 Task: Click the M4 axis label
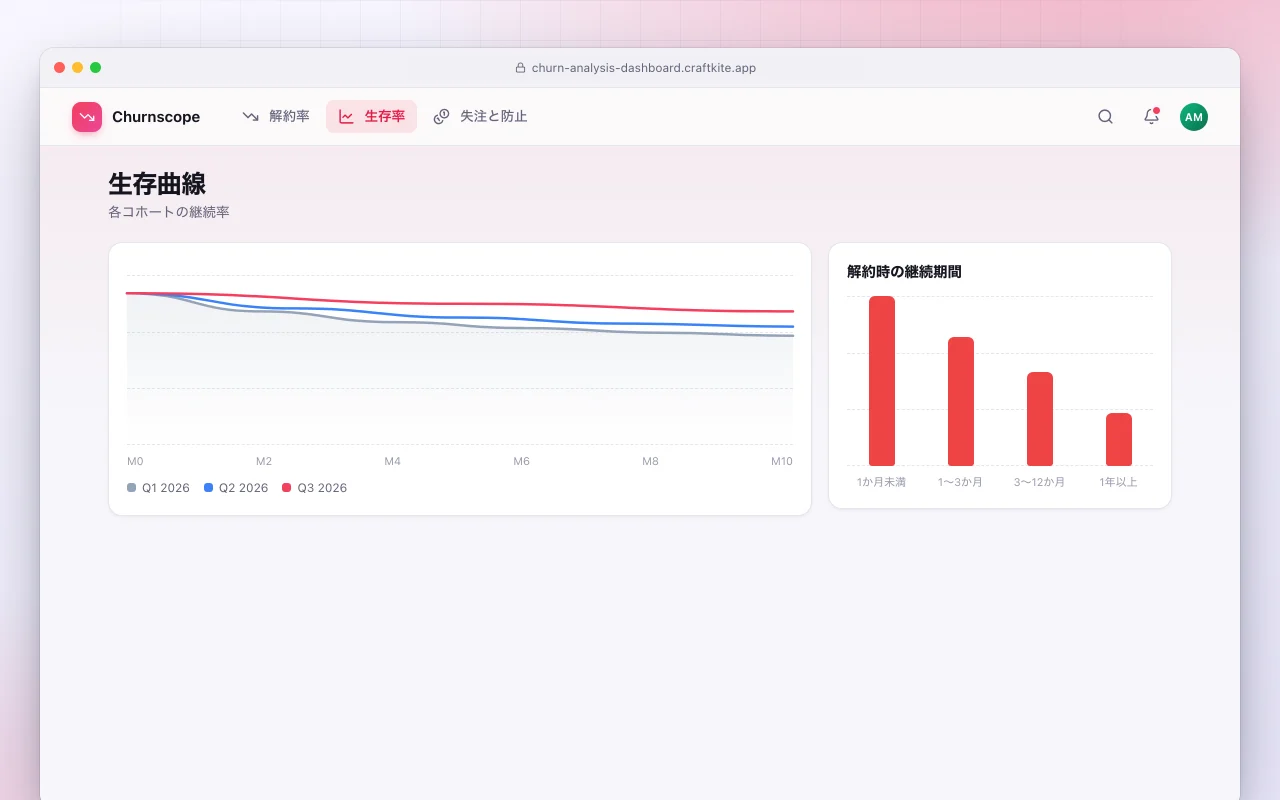click(x=393, y=461)
